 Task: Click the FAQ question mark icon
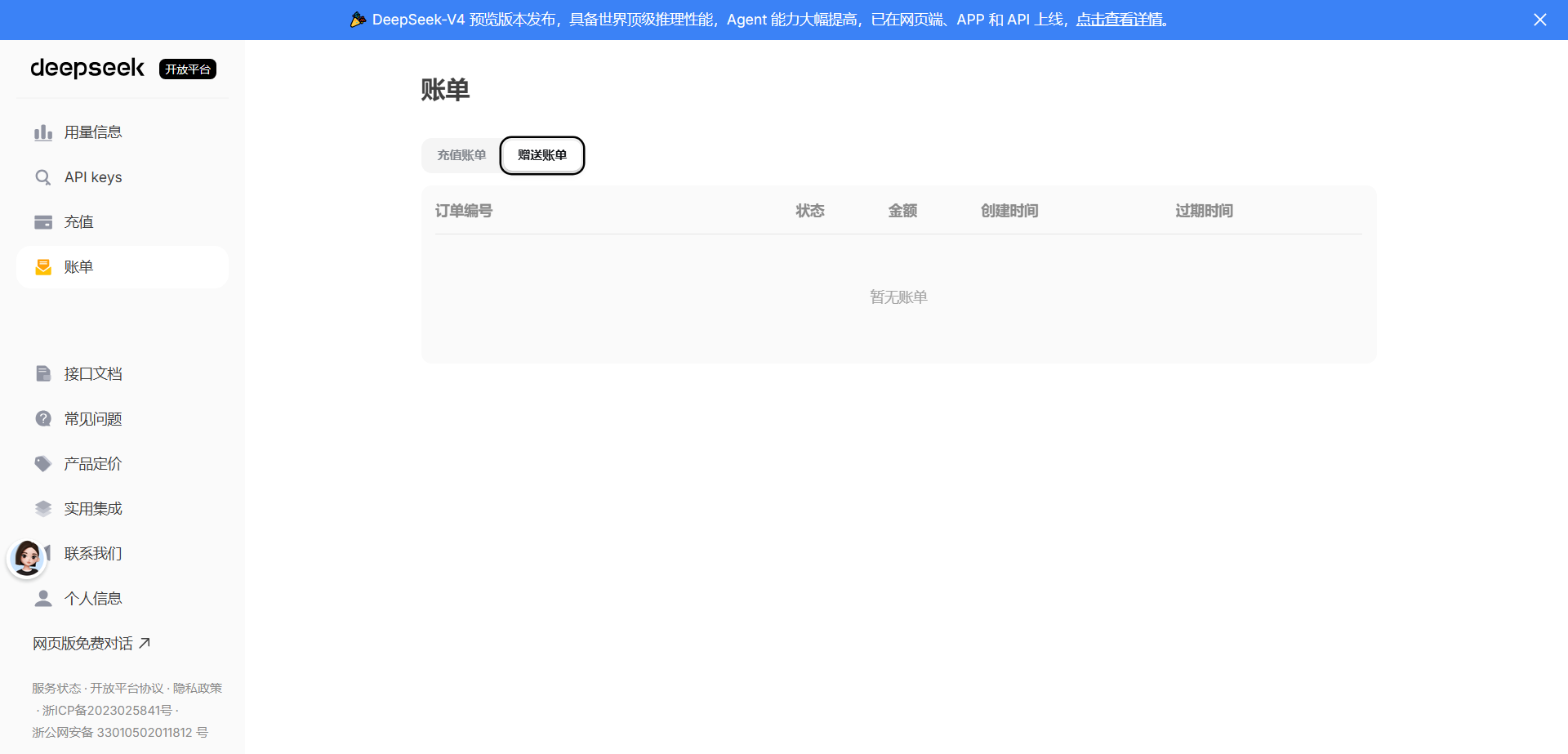(x=43, y=419)
